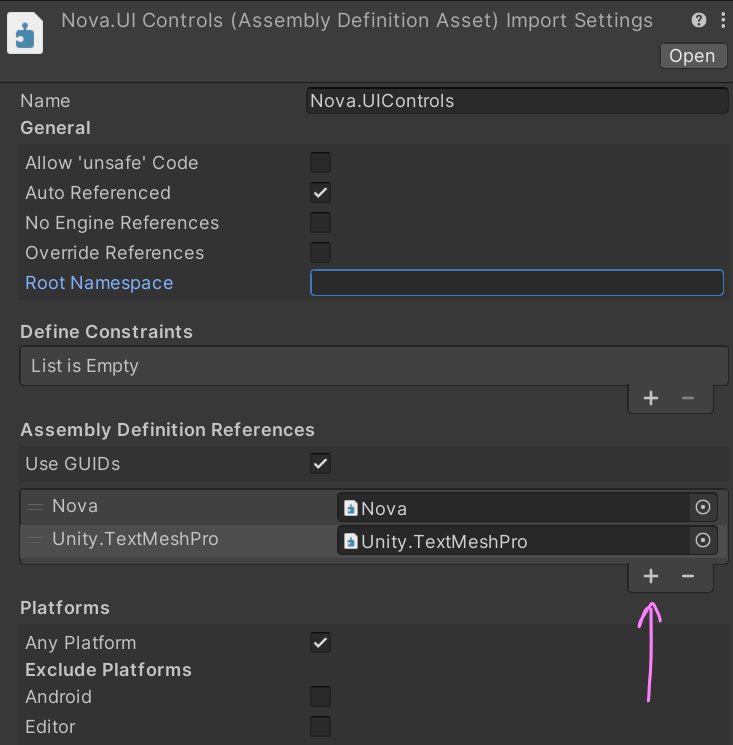Add a new assembly definition reference
733x745 pixels.
651,576
